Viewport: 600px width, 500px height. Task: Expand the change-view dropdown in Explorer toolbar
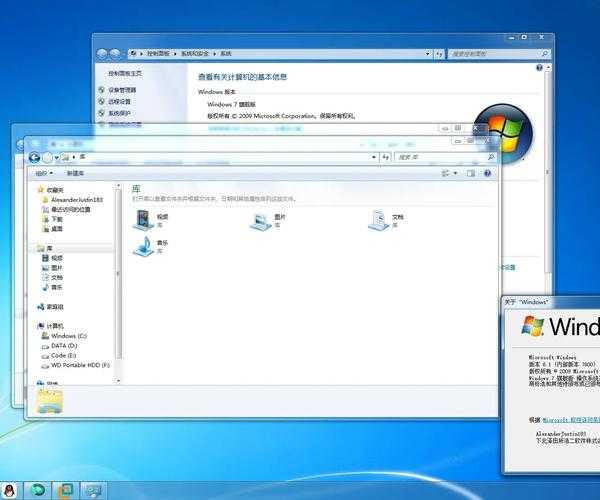tap(458, 173)
